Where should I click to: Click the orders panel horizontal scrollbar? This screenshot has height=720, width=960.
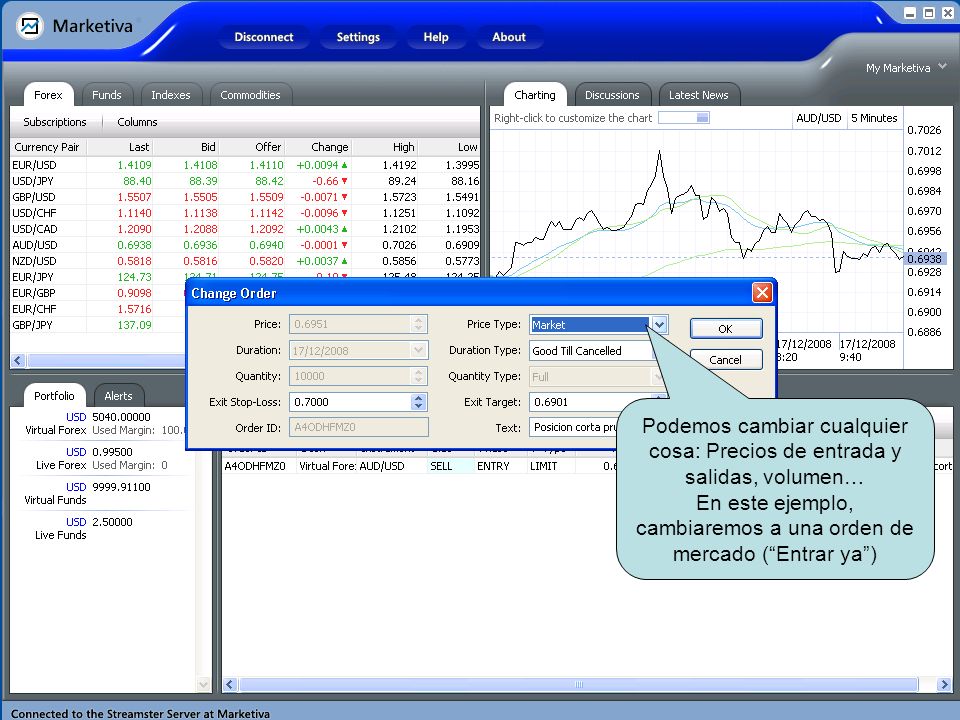pos(579,684)
